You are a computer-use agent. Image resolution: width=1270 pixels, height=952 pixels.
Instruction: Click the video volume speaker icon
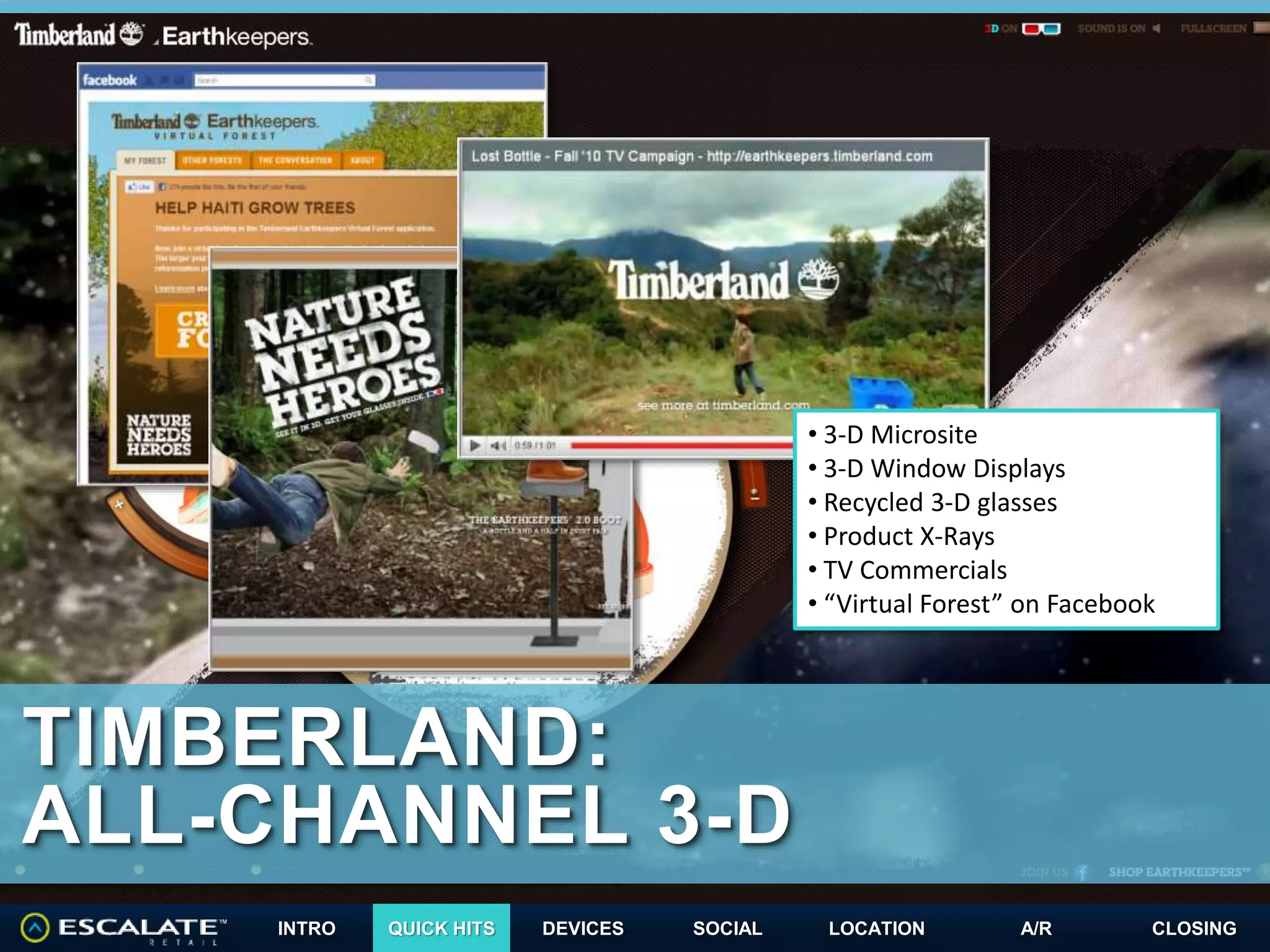(x=498, y=446)
